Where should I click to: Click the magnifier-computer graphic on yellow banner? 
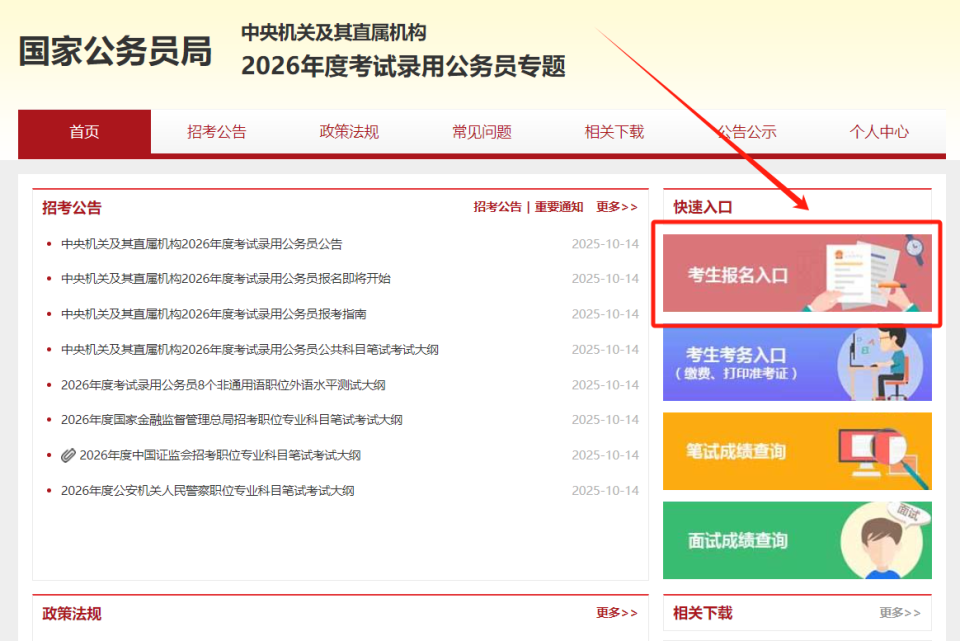(880, 452)
